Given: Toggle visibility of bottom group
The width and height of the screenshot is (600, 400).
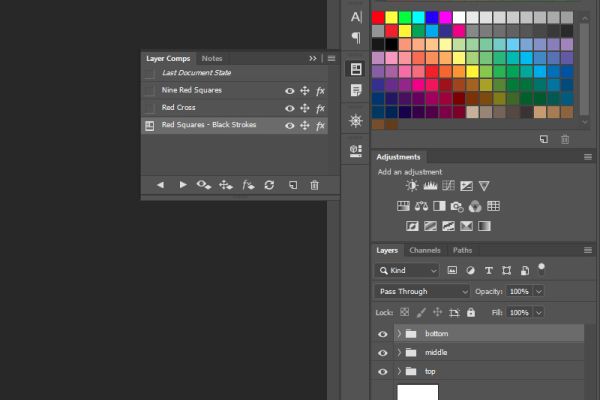Looking at the screenshot, I should point(383,334).
